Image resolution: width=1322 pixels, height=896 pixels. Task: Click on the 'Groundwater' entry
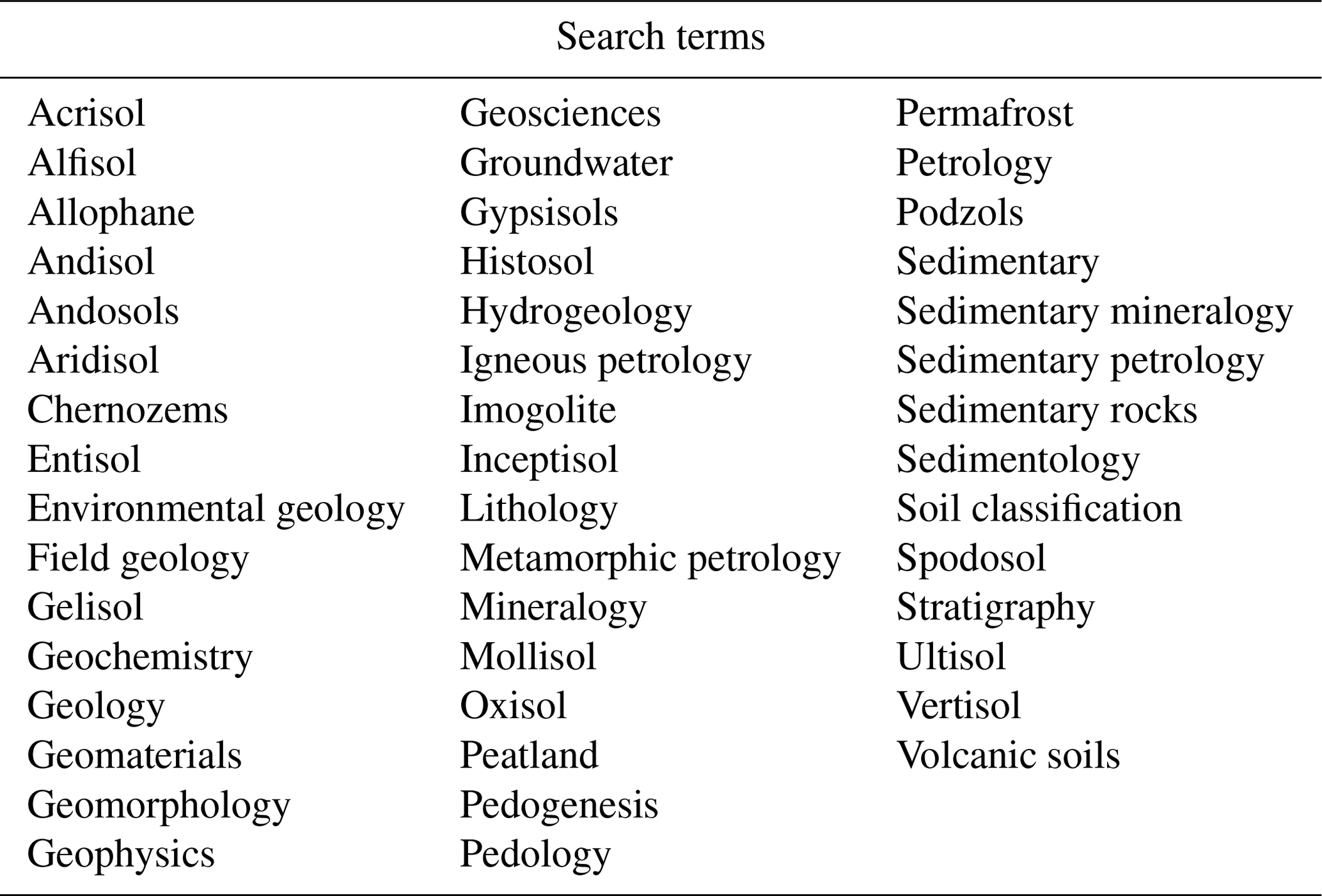(566, 163)
